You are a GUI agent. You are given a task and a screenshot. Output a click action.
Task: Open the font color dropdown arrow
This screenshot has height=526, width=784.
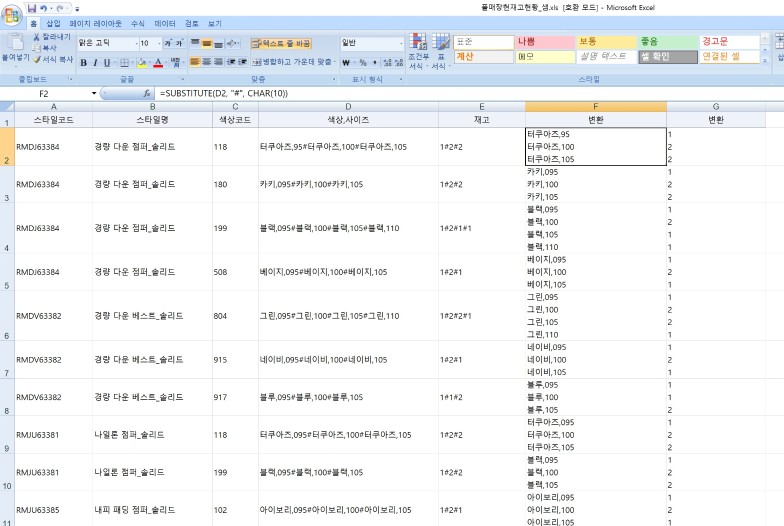tap(166, 62)
